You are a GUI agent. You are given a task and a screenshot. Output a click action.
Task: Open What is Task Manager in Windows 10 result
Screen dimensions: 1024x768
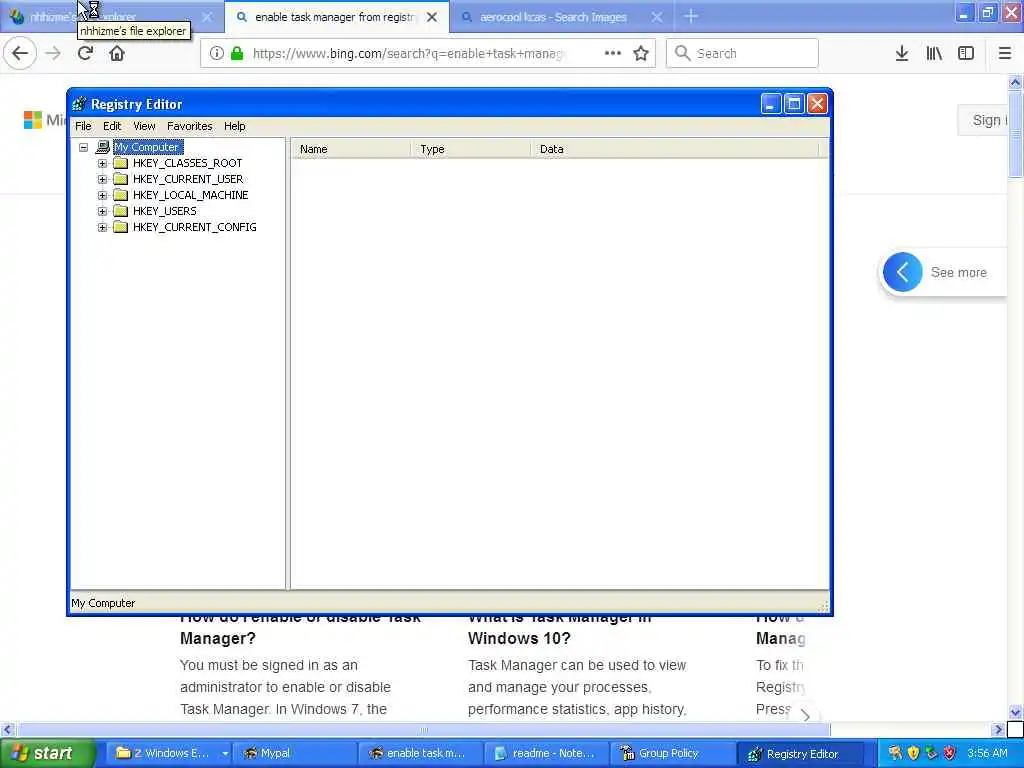point(559,628)
